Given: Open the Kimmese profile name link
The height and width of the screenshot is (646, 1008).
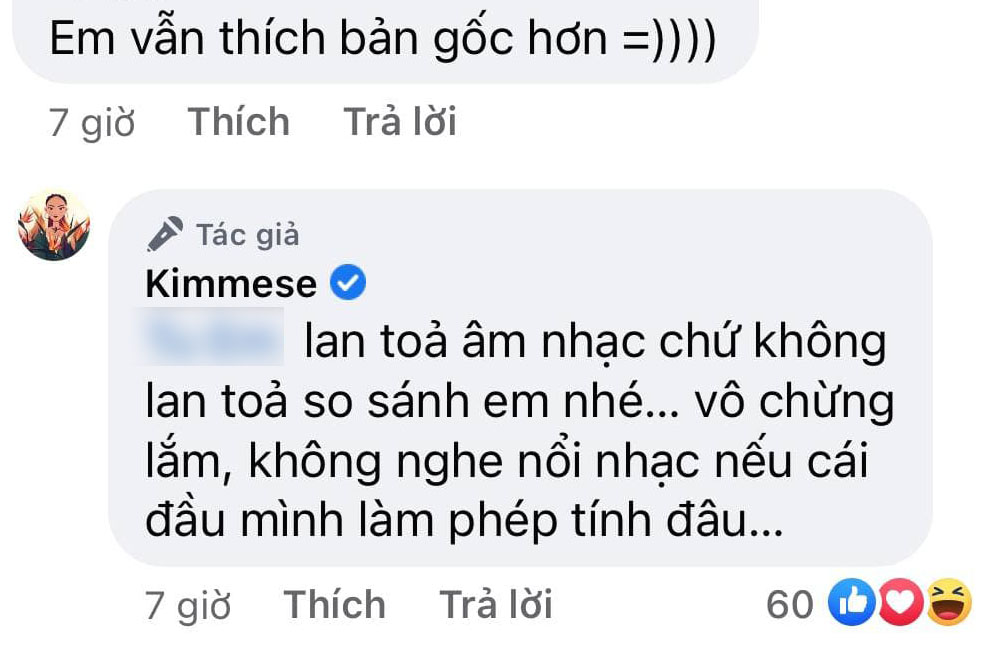Looking at the screenshot, I should [x=231, y=283].
